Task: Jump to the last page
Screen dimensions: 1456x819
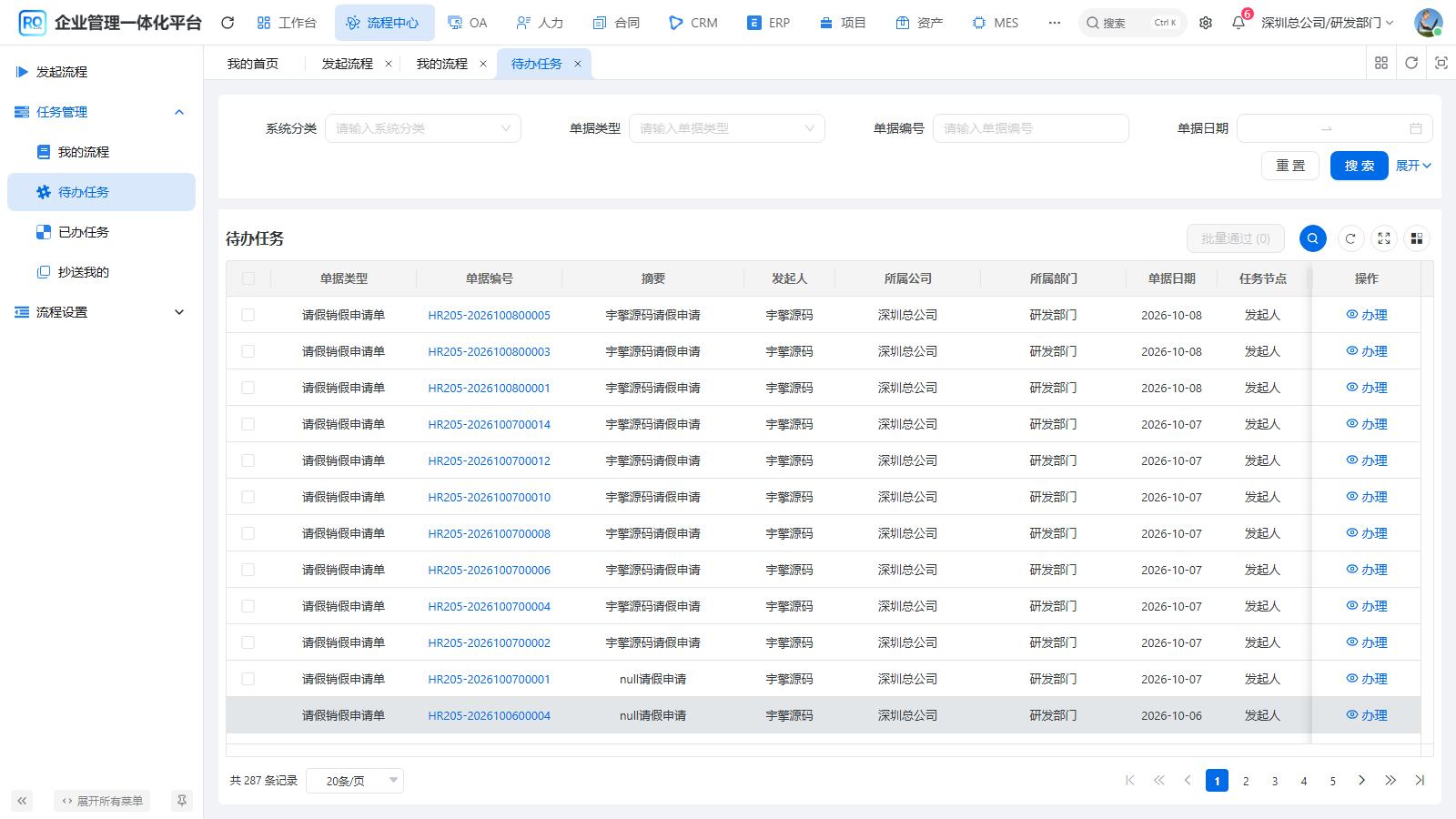Action: point(1420,780)
